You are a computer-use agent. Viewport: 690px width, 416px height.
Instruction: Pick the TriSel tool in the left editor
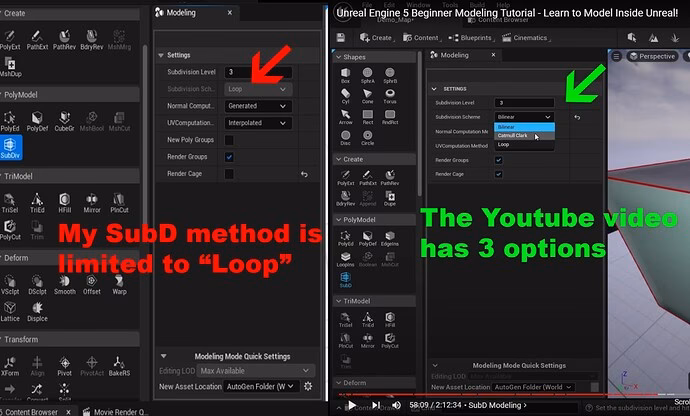pos(10,202)
